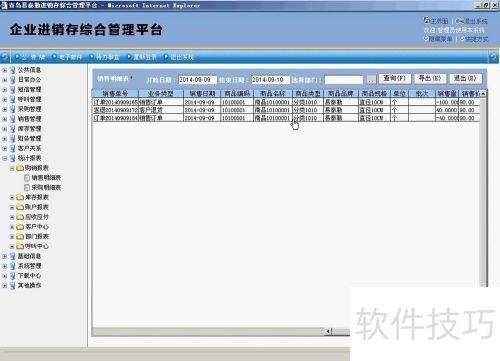Viewport: 500px width, 361px height.
Task: Expand the 库存报表 folder
Action: 12,197
